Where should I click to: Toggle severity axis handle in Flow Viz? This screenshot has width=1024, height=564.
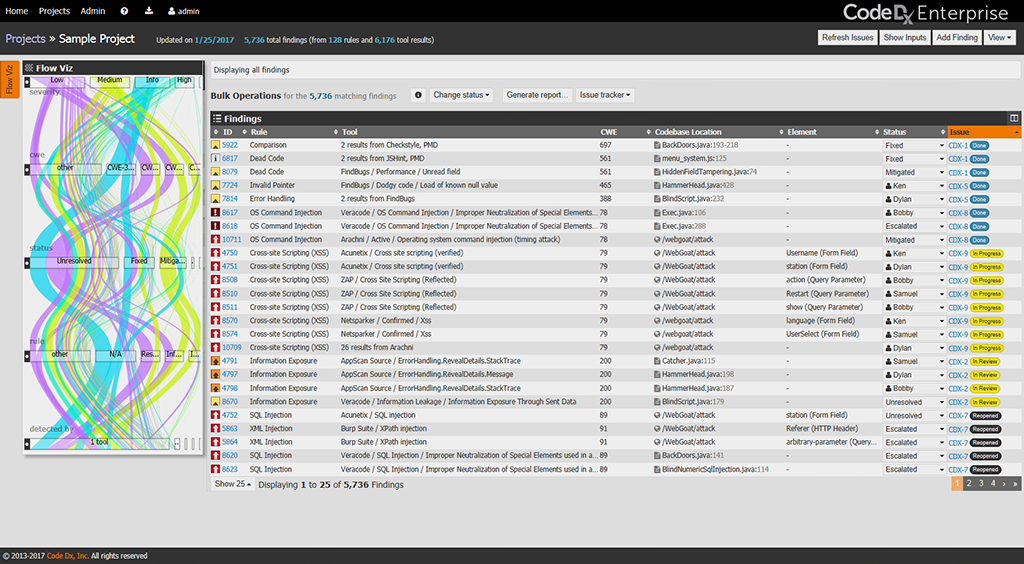tap(27, 82)
